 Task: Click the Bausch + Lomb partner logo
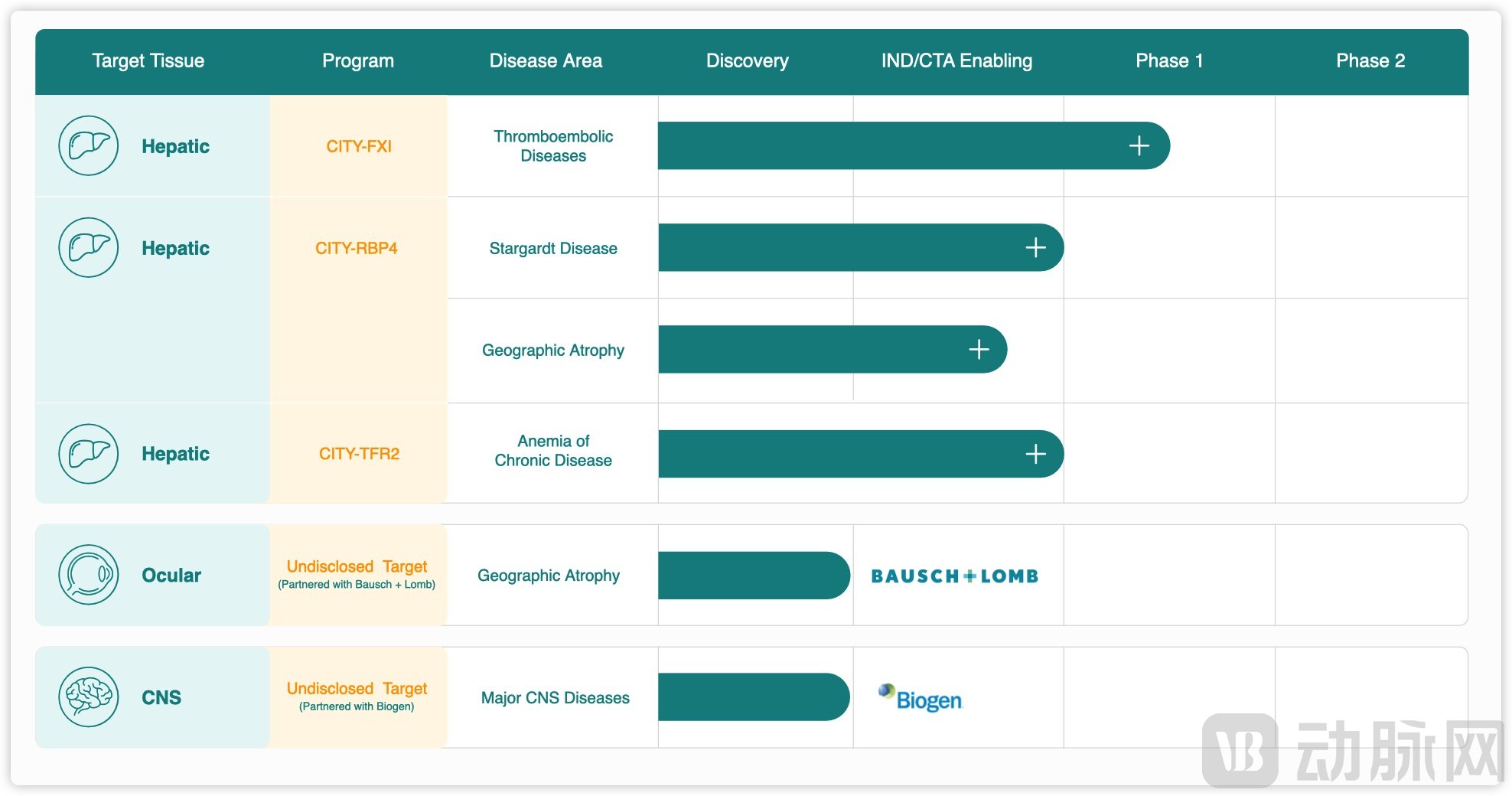click(x=955, y=576)
